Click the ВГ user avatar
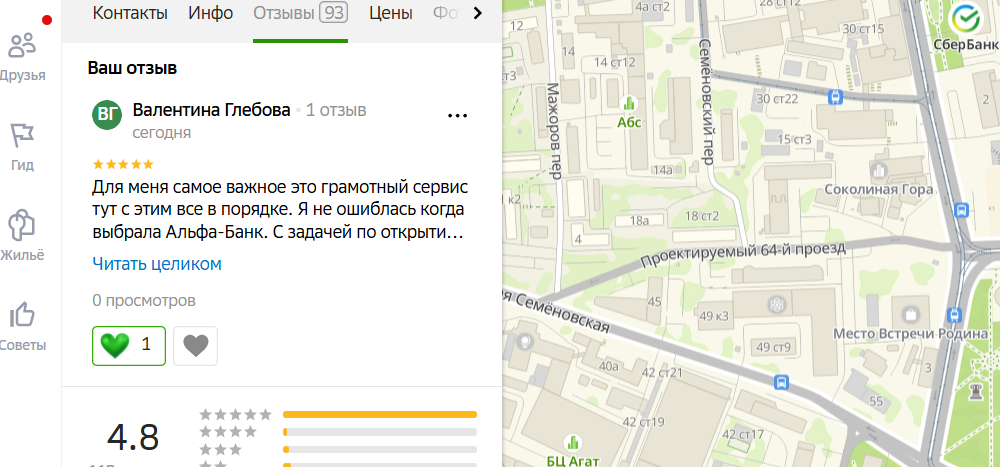The height and width of the screenshot is (467, 1000). 107,115
